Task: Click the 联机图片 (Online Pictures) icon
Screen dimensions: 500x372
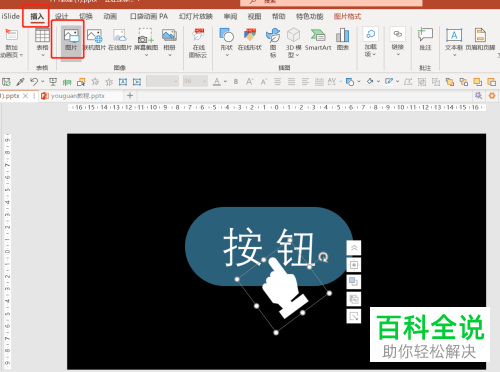Action: (x=95, y=35)
